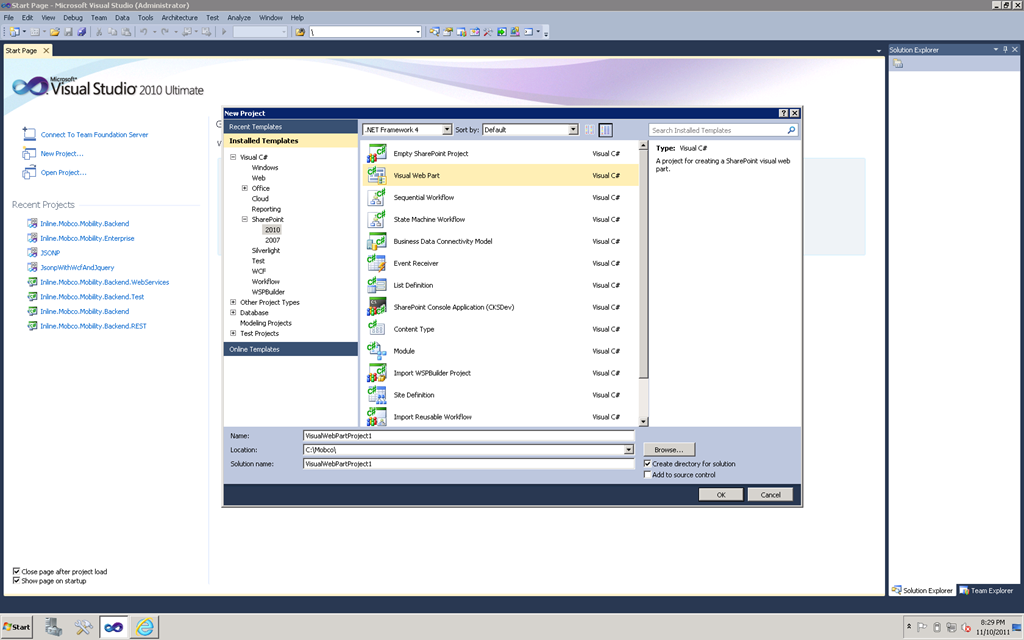Uncheck Show page on startup
Screen dimensions: 1024x640
16,581
